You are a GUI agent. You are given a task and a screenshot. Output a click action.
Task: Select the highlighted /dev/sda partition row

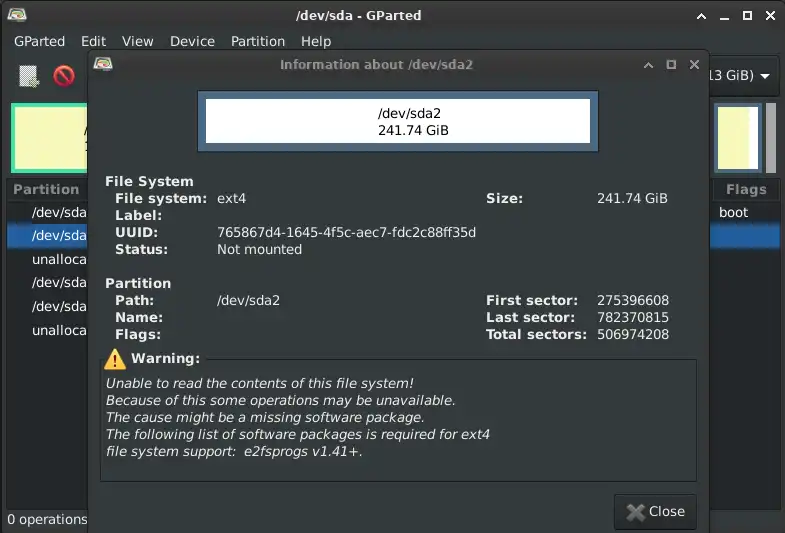tap(48, 235)
